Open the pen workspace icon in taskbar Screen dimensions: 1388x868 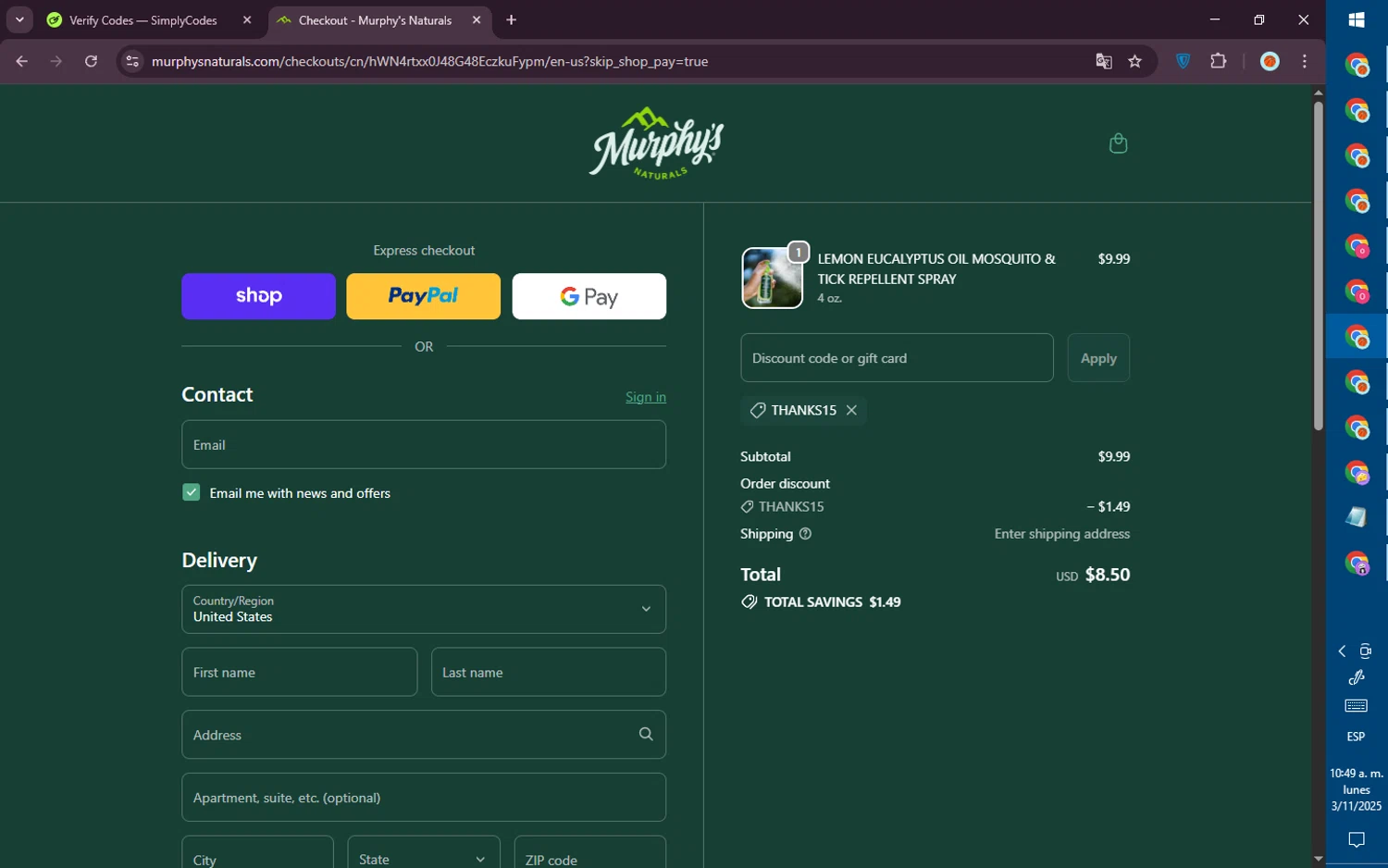pyautogui.click(x=1357, y=678)
